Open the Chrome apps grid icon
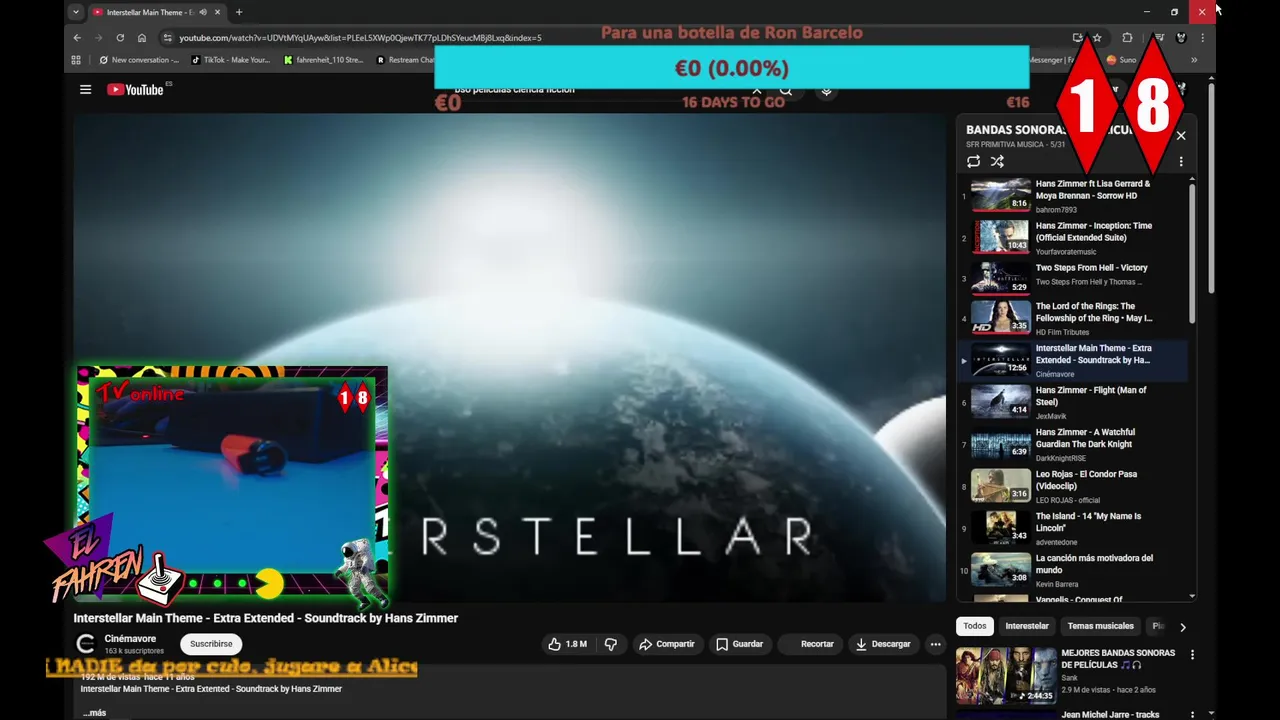1280x720 pixels. (76, 60)
